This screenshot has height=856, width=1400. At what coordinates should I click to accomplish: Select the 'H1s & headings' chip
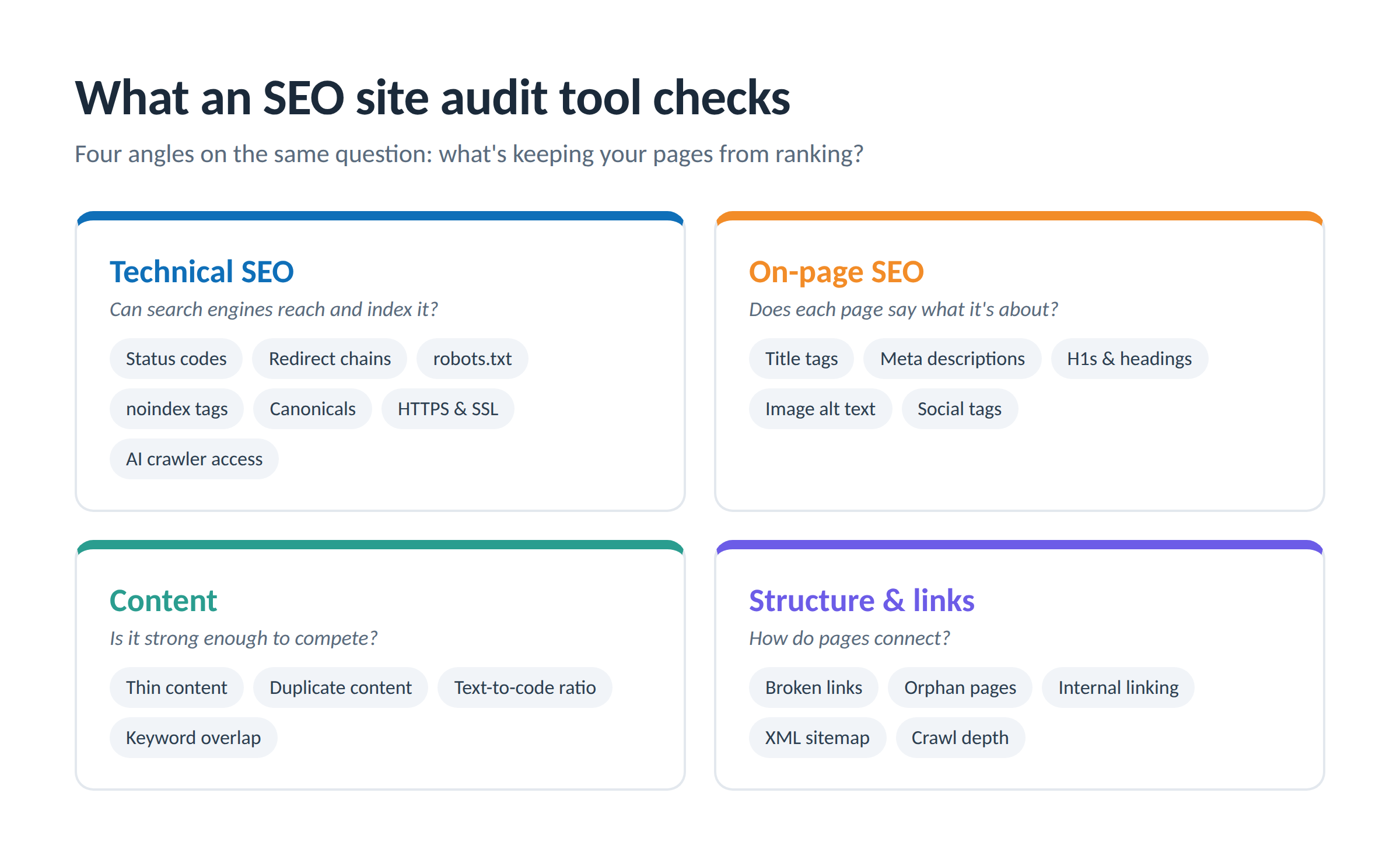1129,359
